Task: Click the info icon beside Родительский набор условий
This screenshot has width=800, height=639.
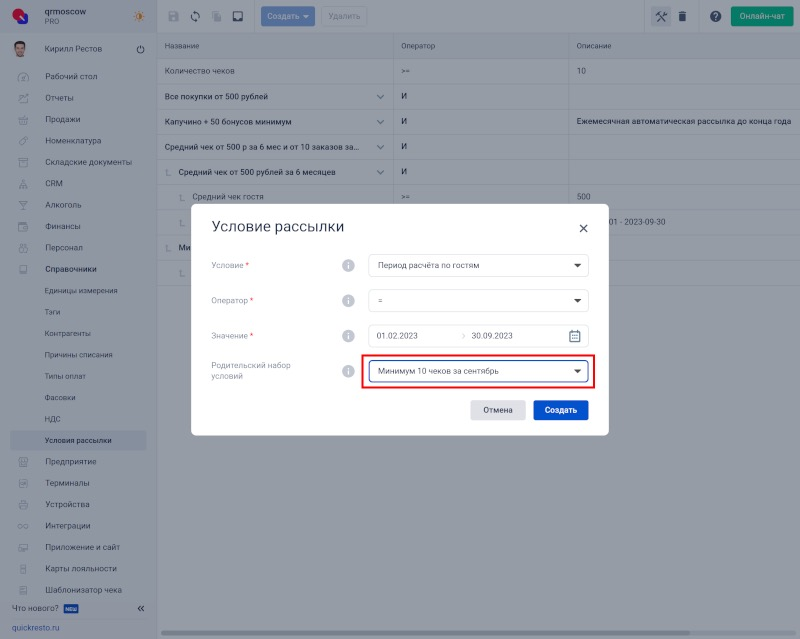Action: pyautogui.click(x=348, y=371)
